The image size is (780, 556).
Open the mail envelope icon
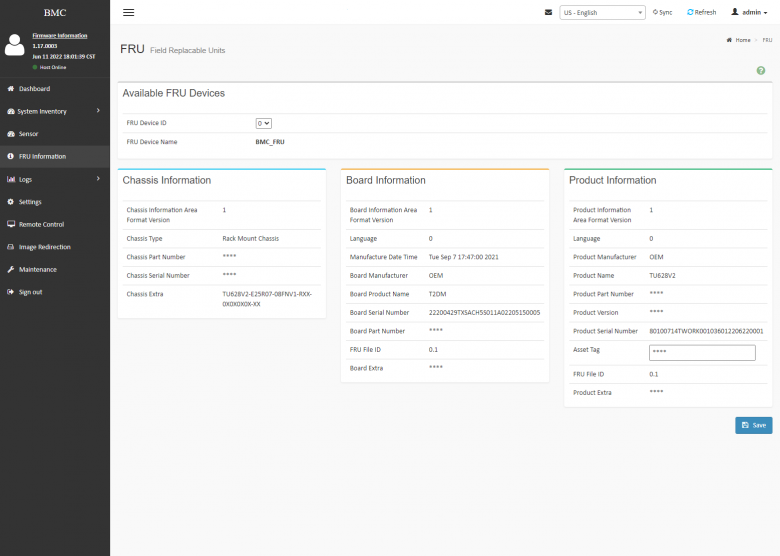point(548,12)
